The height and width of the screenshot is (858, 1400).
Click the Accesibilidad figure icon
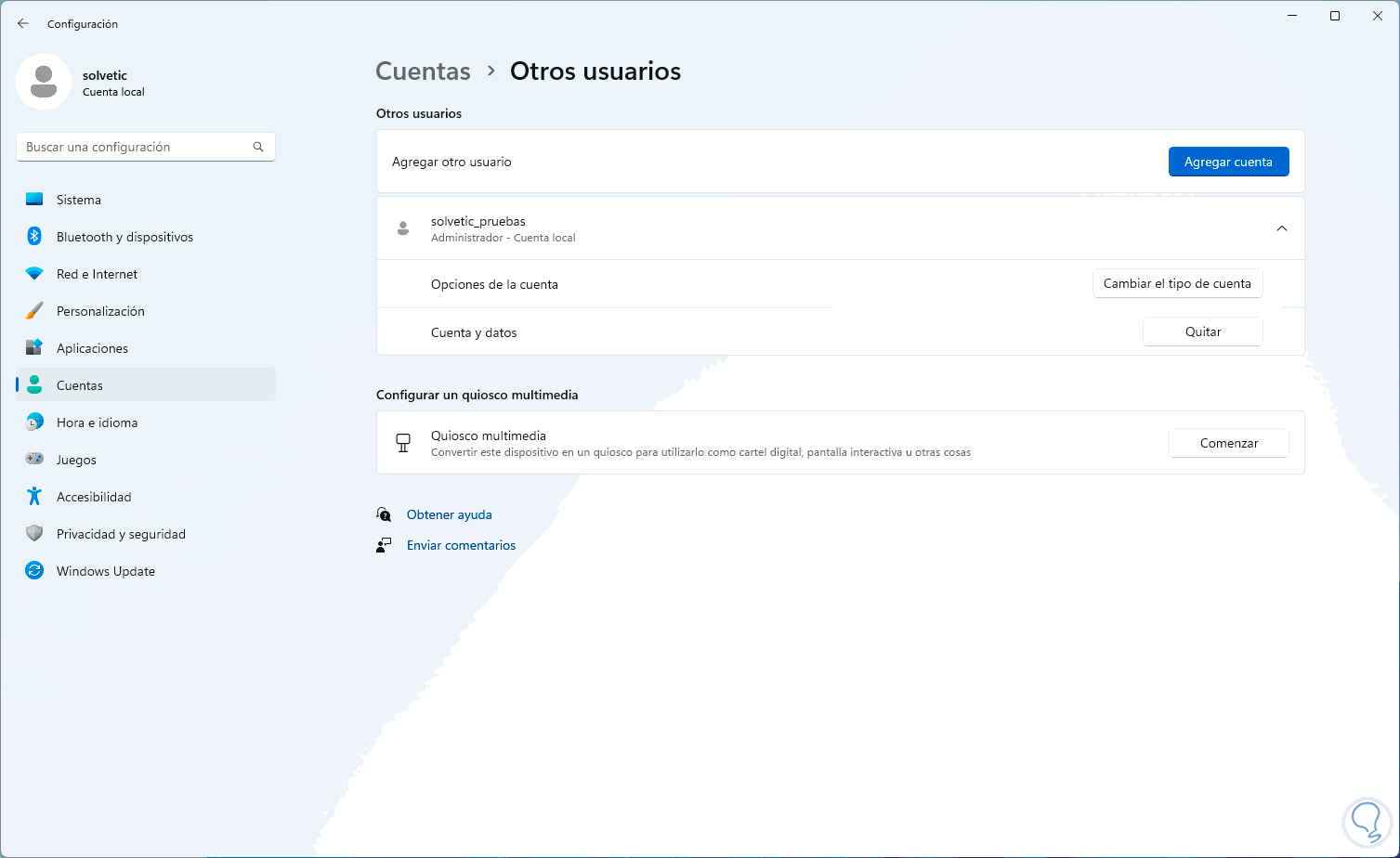pyautogui.click(x=34, y=497)
